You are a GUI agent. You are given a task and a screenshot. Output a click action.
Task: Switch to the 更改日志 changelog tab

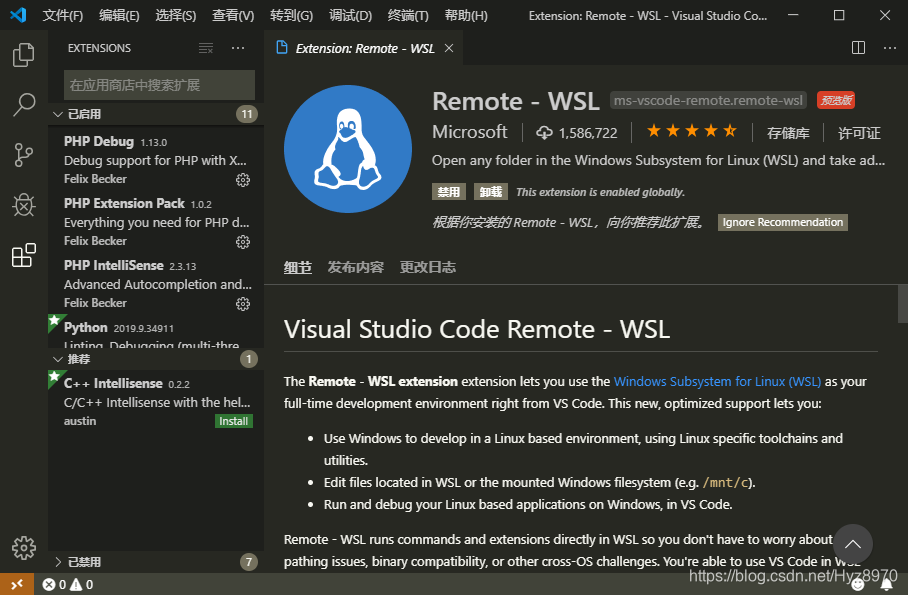pos(427,267)
